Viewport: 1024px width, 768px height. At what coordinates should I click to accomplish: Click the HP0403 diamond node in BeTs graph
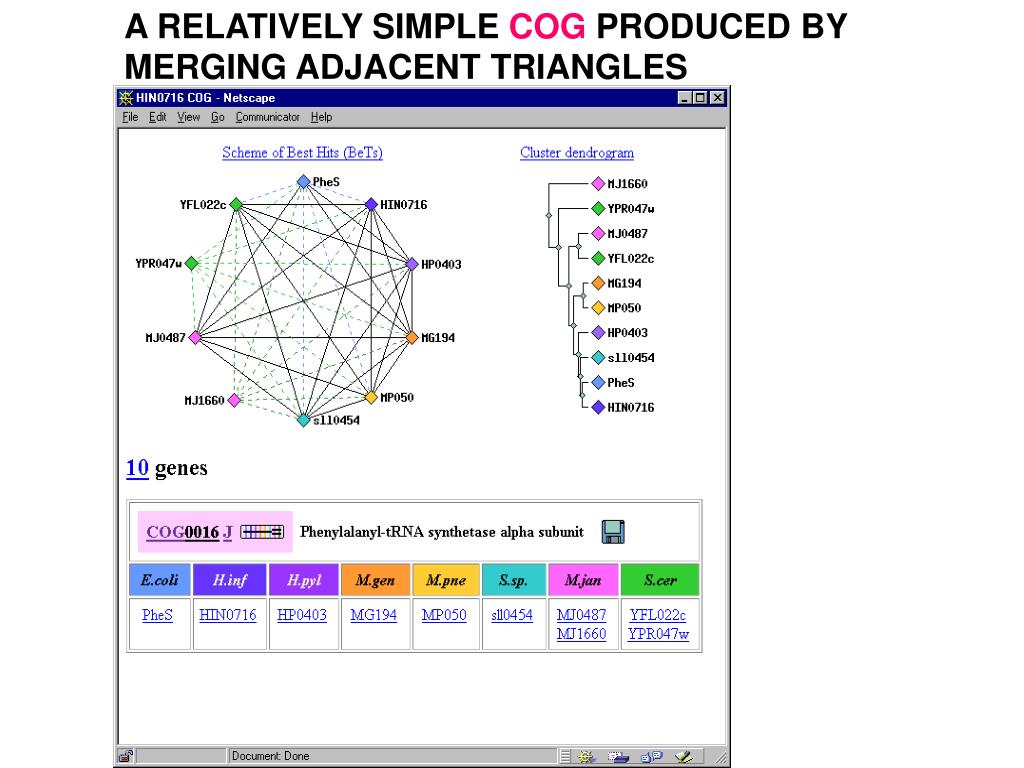(412, 264)
